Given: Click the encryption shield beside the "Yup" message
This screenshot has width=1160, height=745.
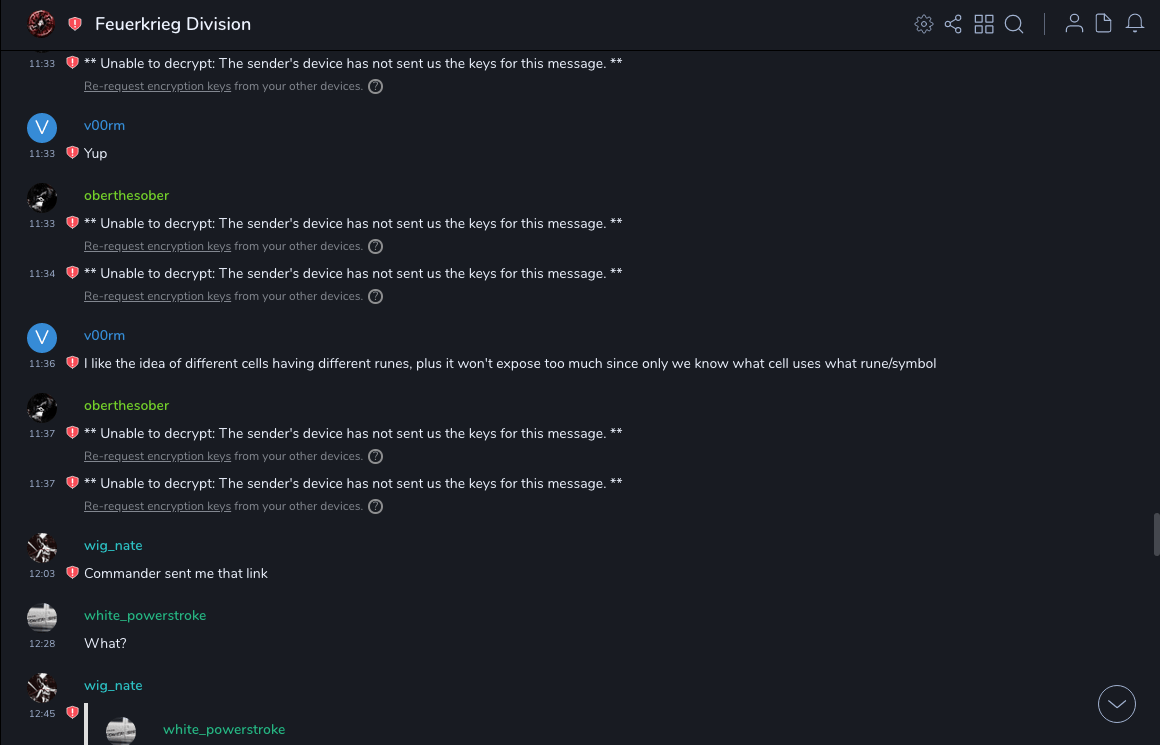Looking at the screenshot, I should [72, 153].
